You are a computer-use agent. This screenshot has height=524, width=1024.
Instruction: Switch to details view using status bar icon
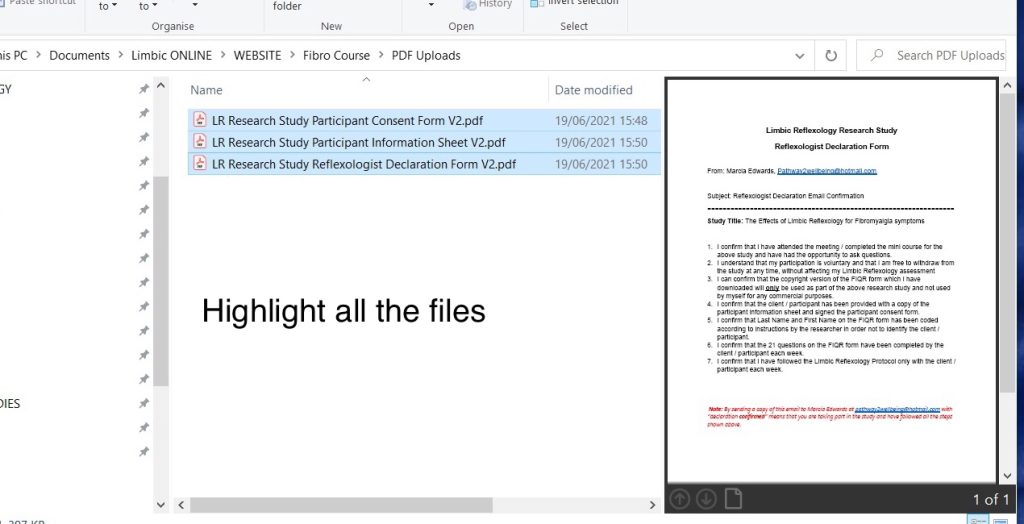pos(978,519)
